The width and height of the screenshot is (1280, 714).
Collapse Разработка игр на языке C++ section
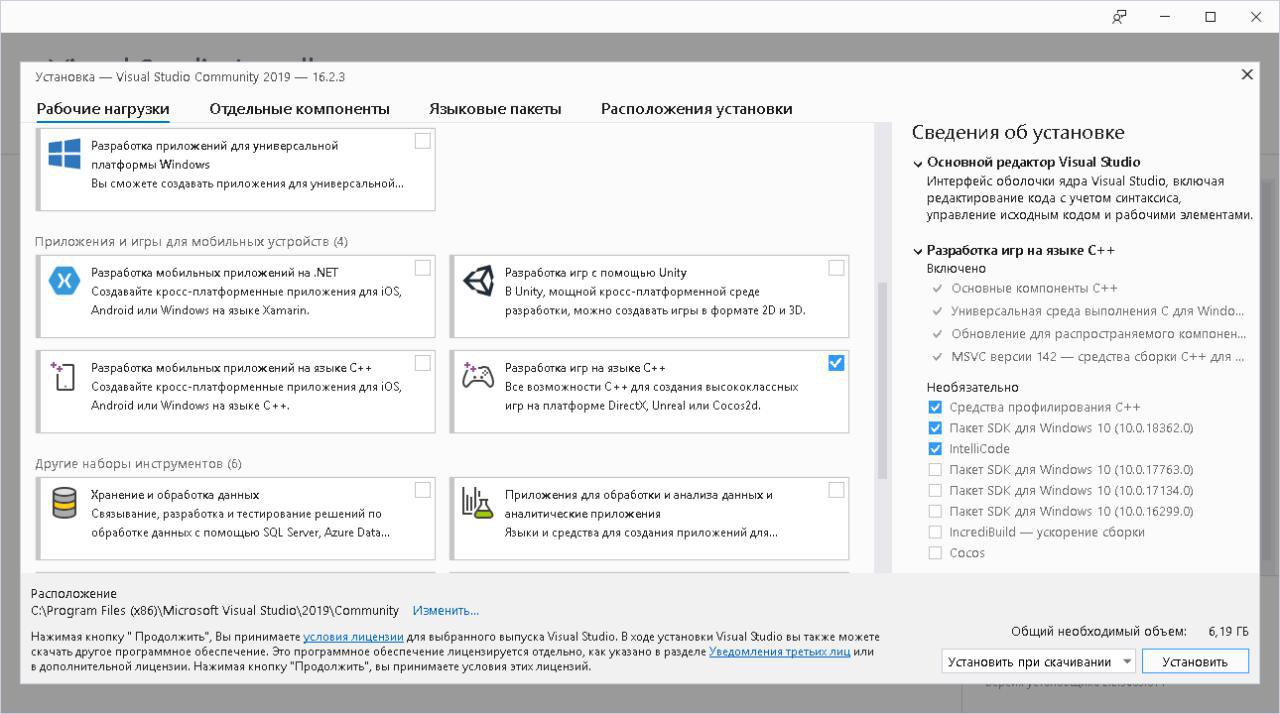point(918,252)
